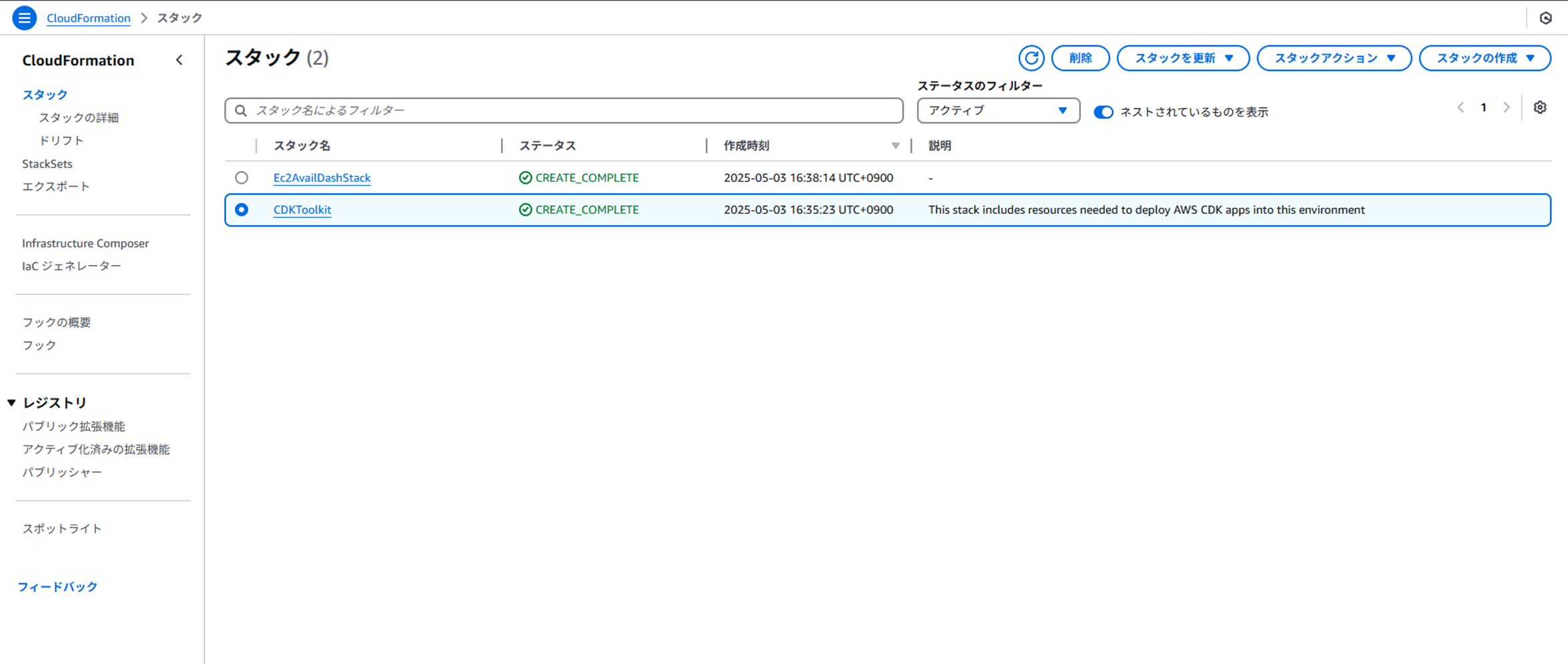Image resolution: width=1568 pixels, height=664 pixels.
Task: Open IaC ジェネレーター in the sidebar
Action: click(x=71, y=266)
